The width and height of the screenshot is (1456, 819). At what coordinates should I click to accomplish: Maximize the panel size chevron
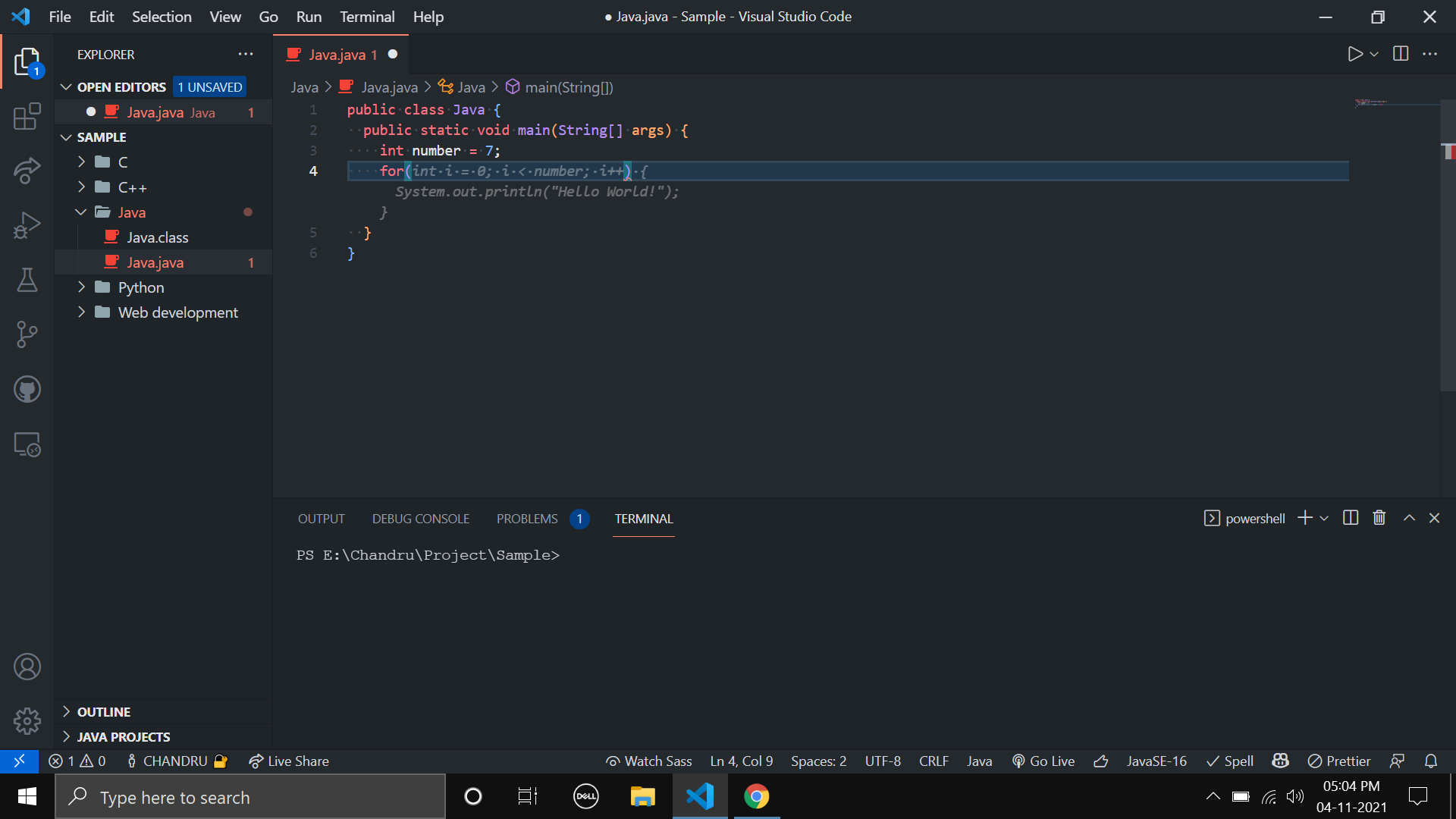tap(1409, 518)
